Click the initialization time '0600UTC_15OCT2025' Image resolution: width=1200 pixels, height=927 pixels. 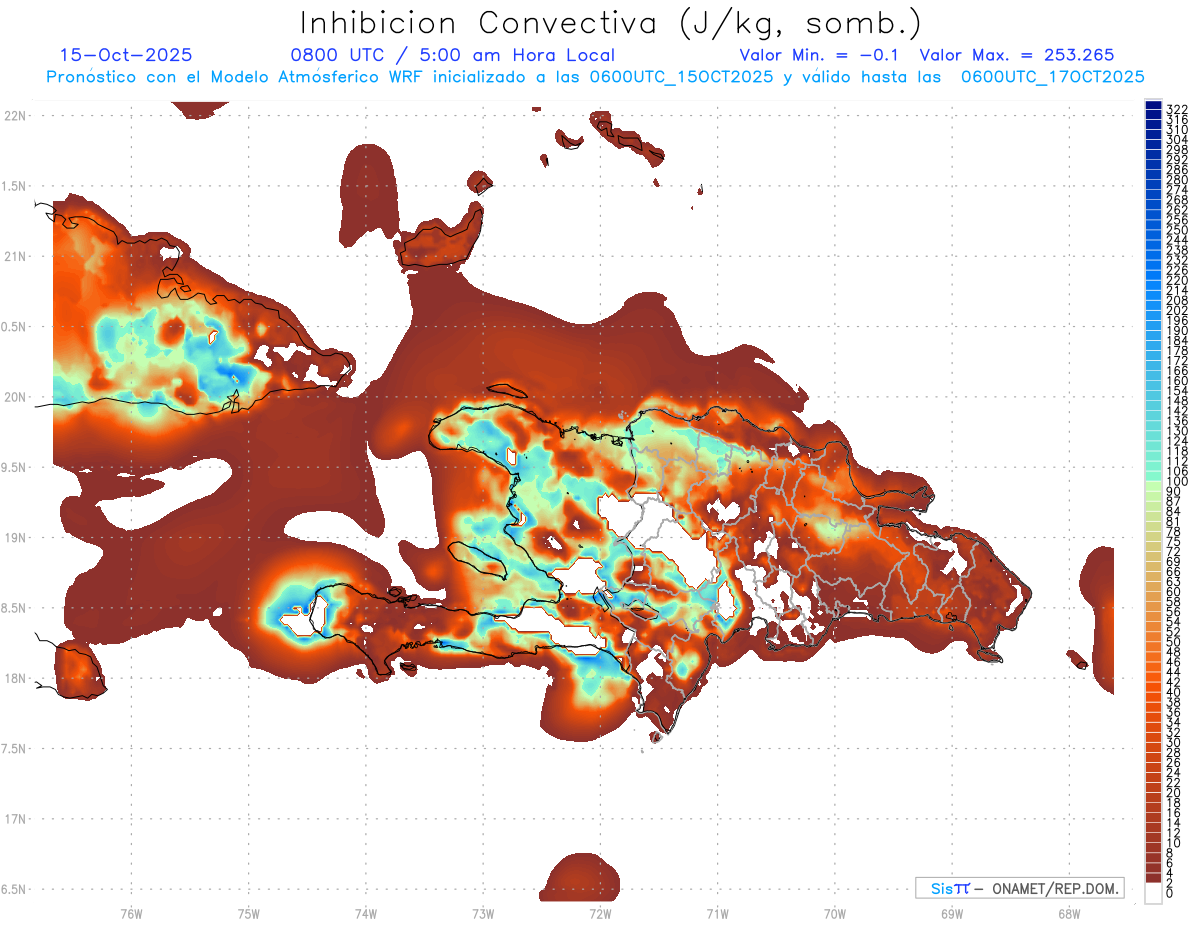pyautogui.click(x=681, y=77)
